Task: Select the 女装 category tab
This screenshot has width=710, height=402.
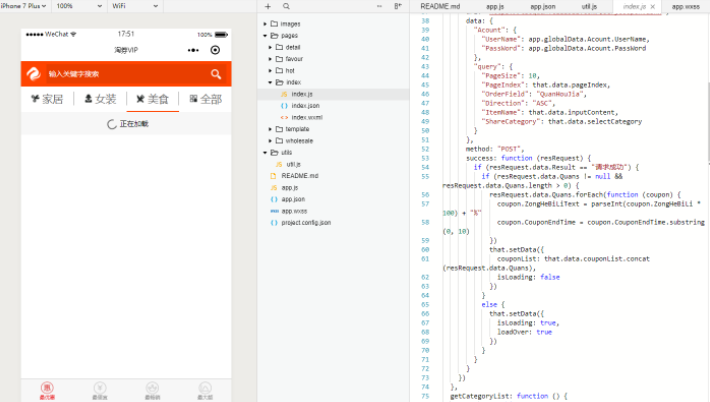Action: pos(100,99)
